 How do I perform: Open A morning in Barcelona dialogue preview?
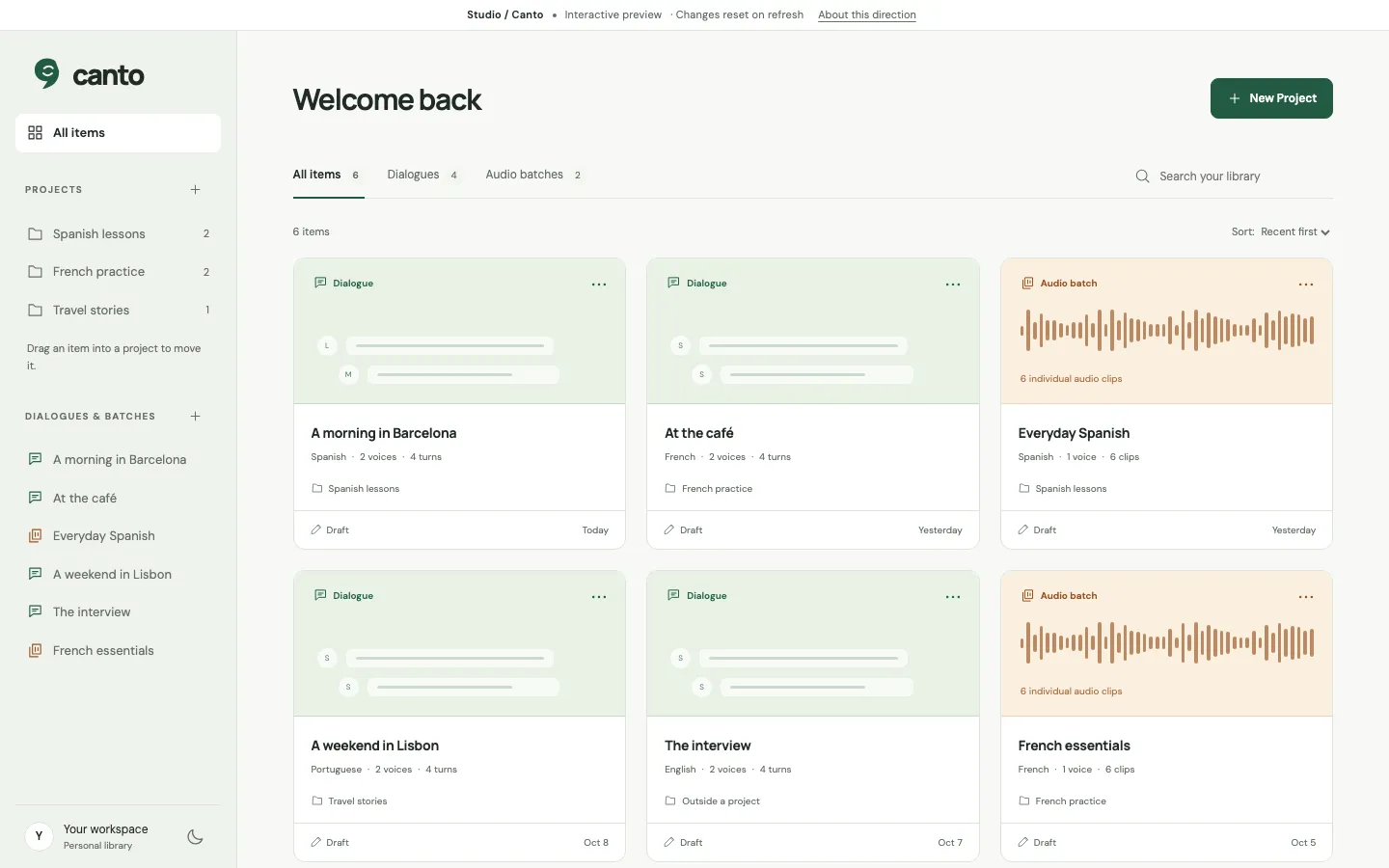pos(459,331)
